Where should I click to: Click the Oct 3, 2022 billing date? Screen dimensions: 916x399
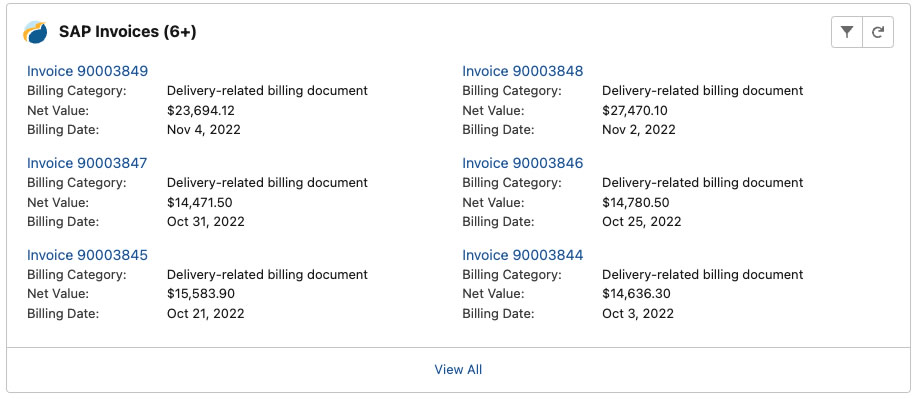pyautogui.click(x=638, y=314)
